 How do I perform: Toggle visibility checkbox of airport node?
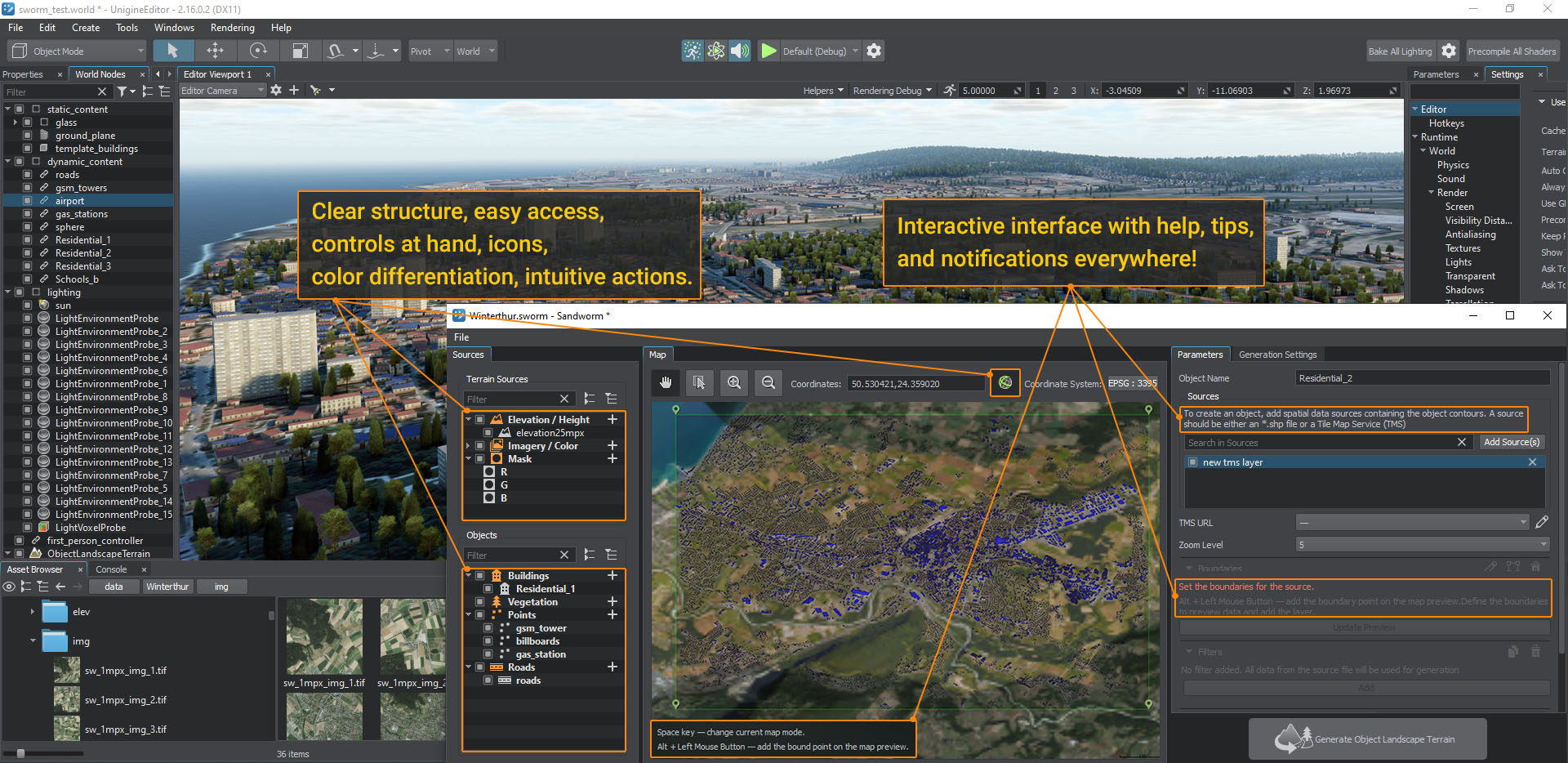click(x=27, y=201)
